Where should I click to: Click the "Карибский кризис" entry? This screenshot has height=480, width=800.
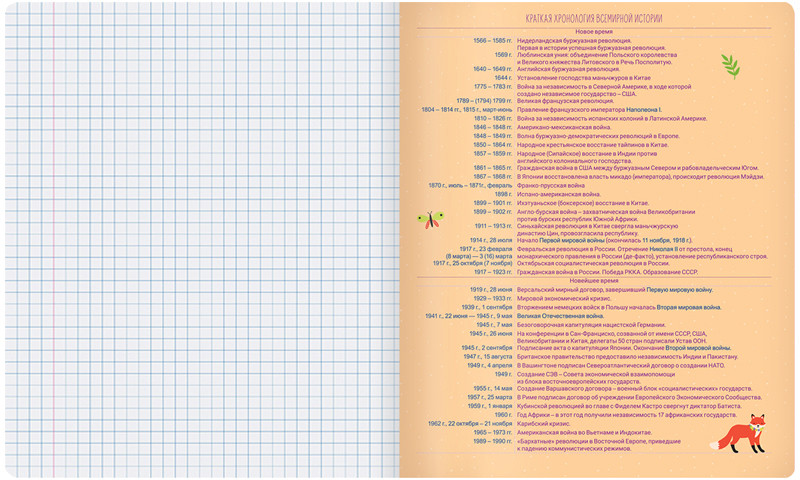click(546, 423)
